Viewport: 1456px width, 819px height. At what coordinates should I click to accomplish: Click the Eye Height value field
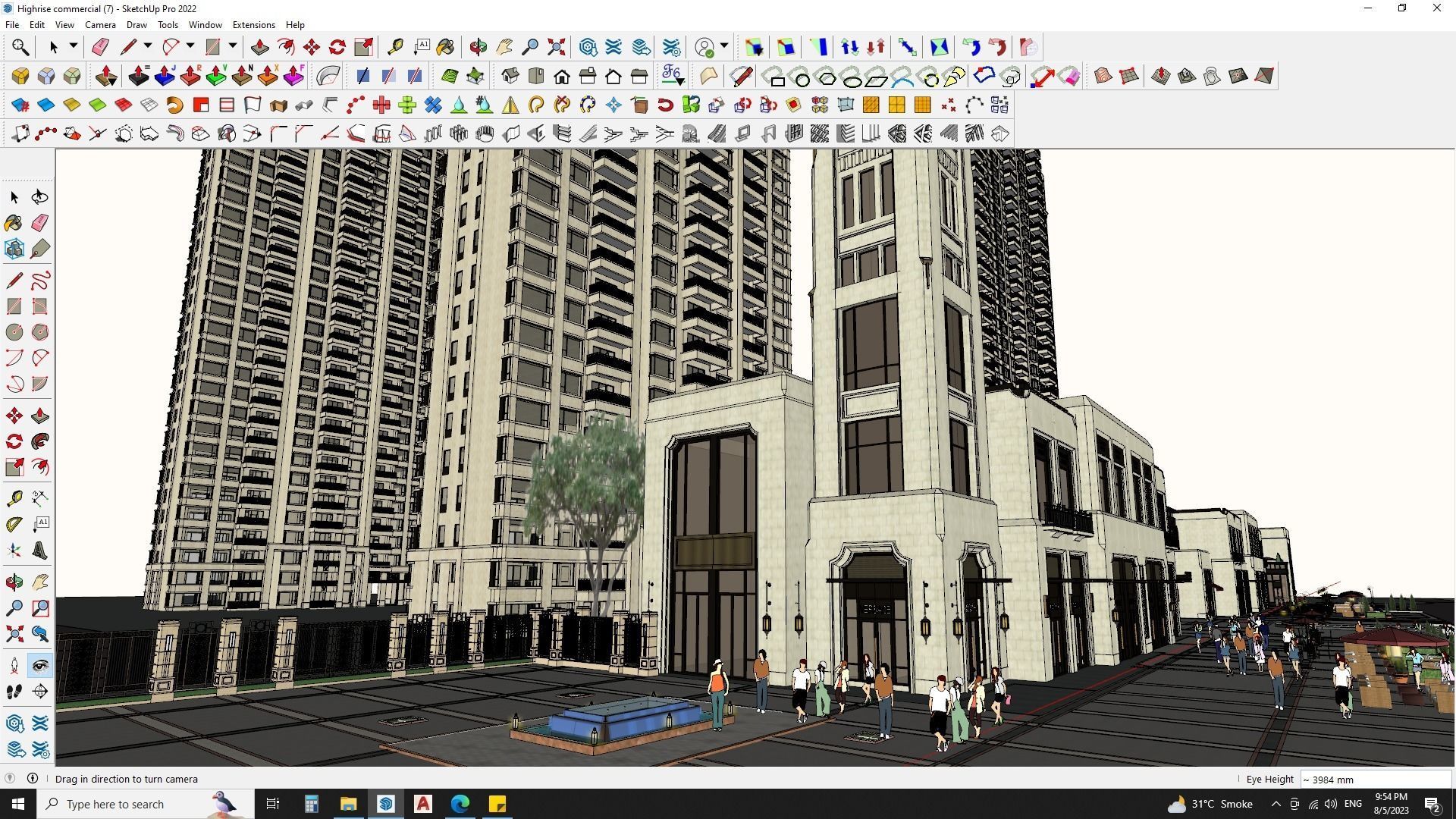click(x=1376, y=779)
